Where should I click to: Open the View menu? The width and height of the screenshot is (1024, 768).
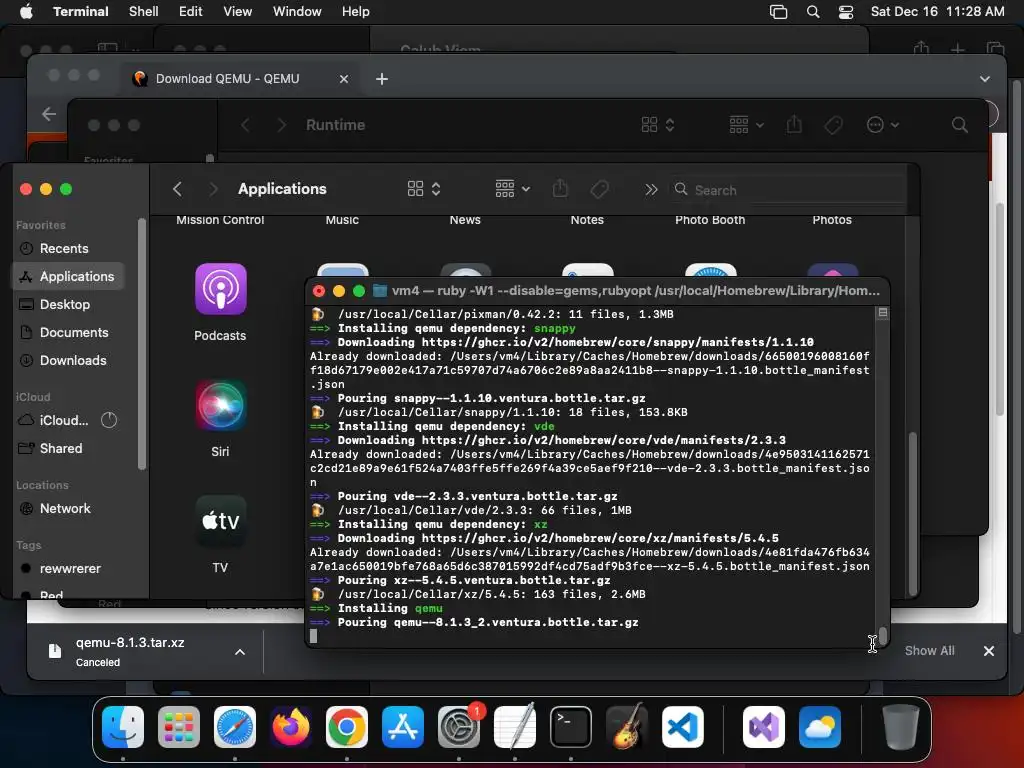click(238, 12)
